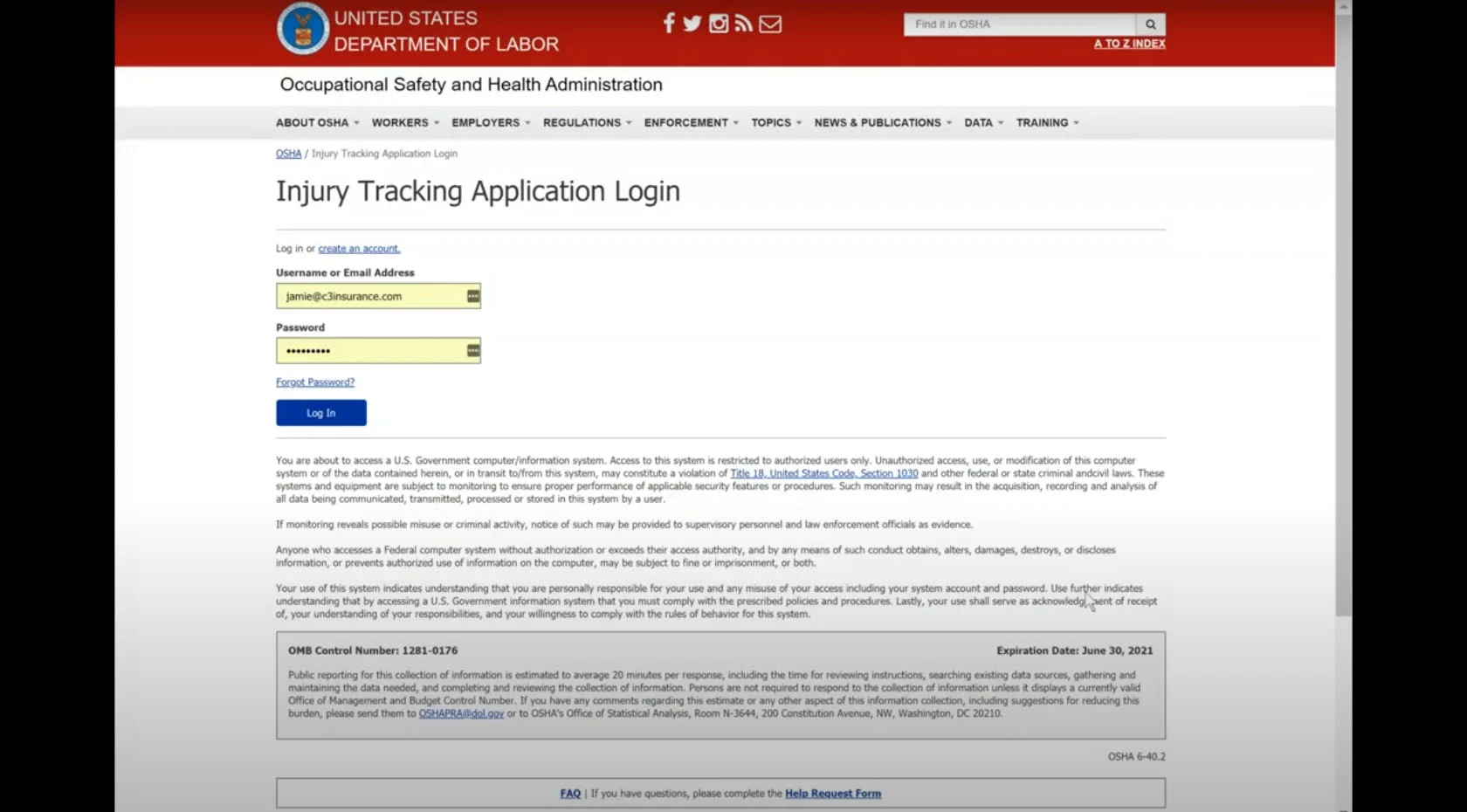Click password manager icon in username field
The width and height of the screenshot is (1467, 812).
click(472, 296)
